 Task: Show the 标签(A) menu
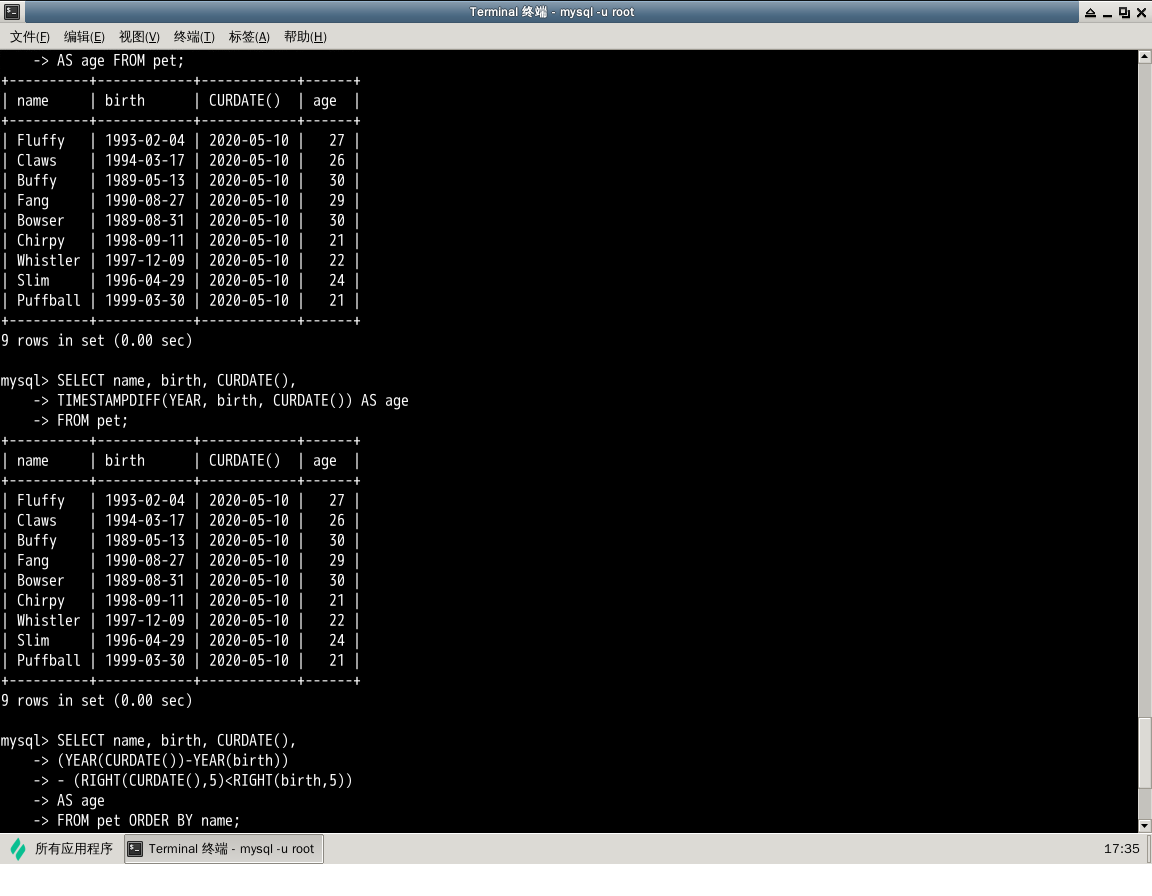coord(249,37)
